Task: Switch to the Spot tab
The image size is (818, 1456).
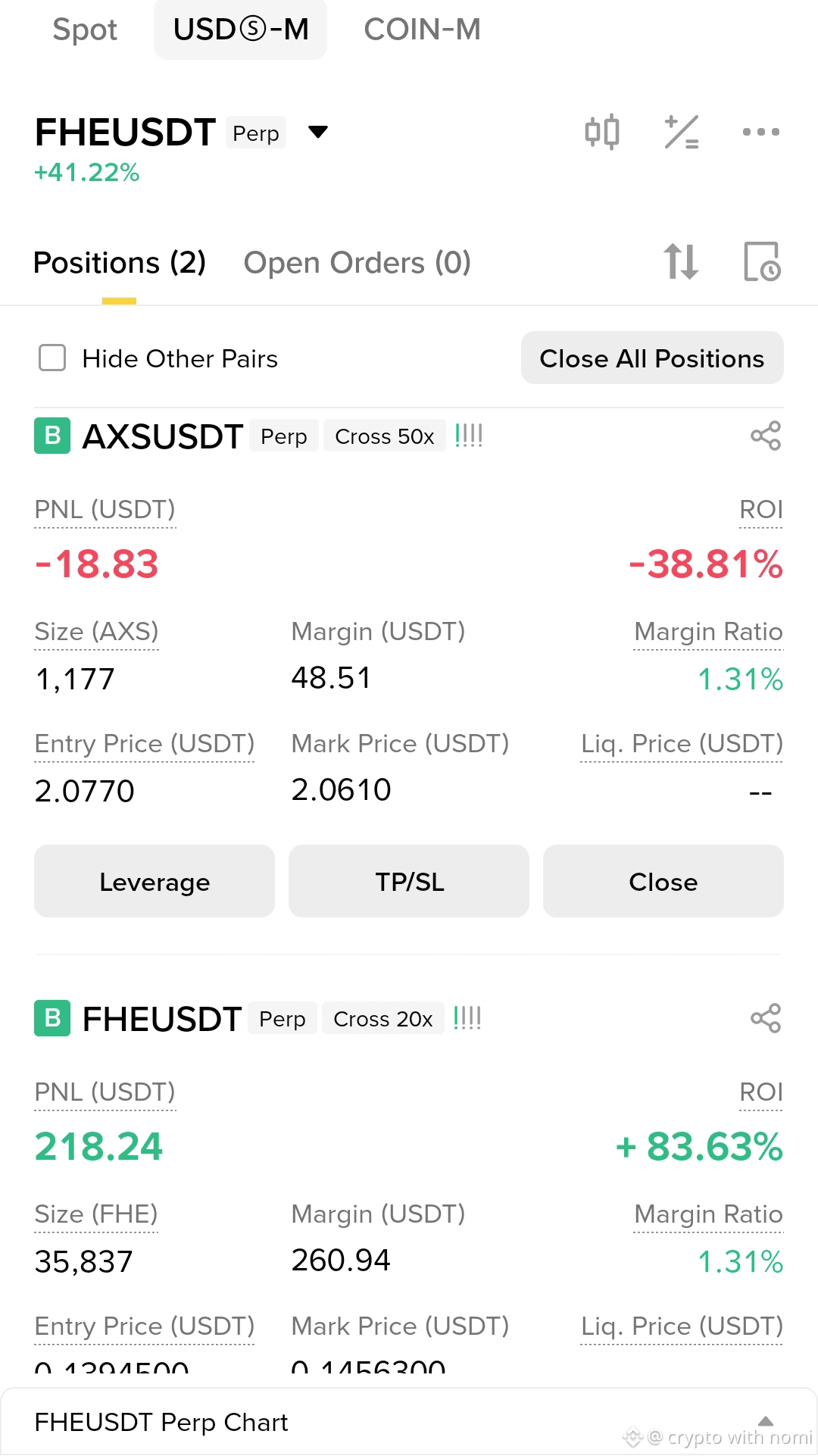Action: coord(85,30)
